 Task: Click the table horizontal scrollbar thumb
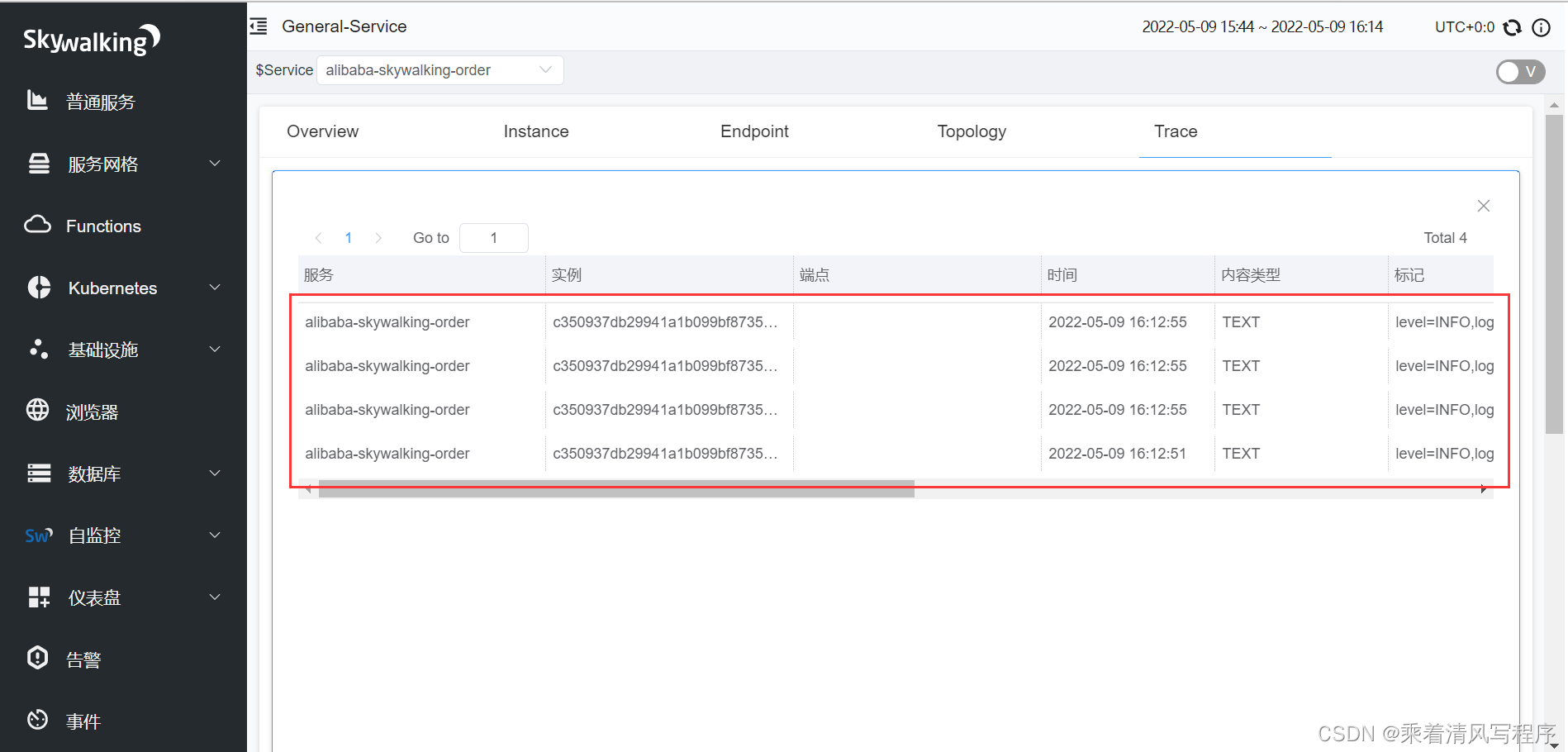(x=616, y=488)
